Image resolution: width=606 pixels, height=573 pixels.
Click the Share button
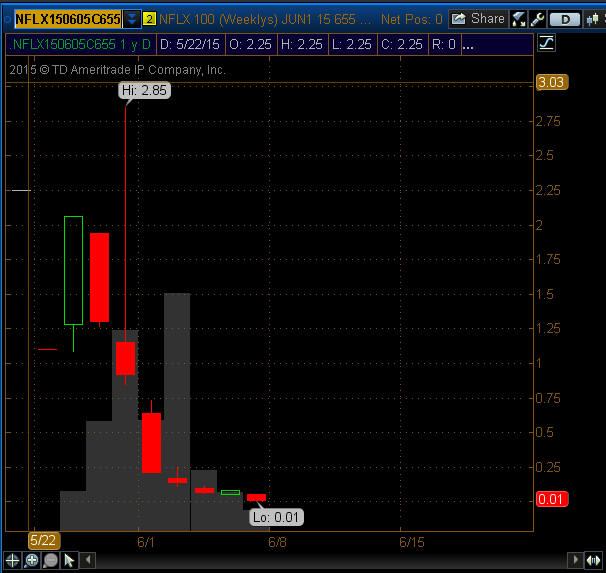tap(478, 19)
